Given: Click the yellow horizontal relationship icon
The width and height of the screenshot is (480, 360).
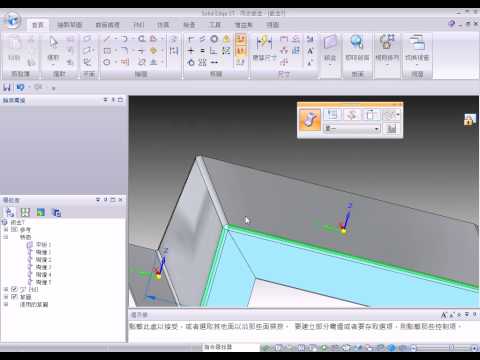Looking at the screenshot, I should tap(226, 39).
